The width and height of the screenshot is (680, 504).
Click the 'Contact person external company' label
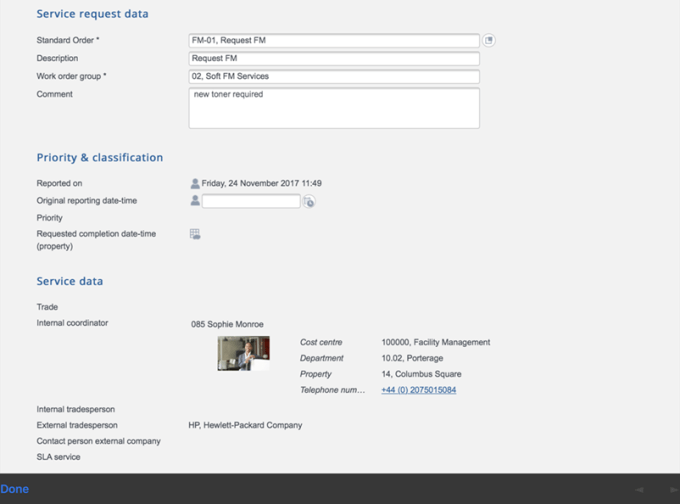coord(98,441)
